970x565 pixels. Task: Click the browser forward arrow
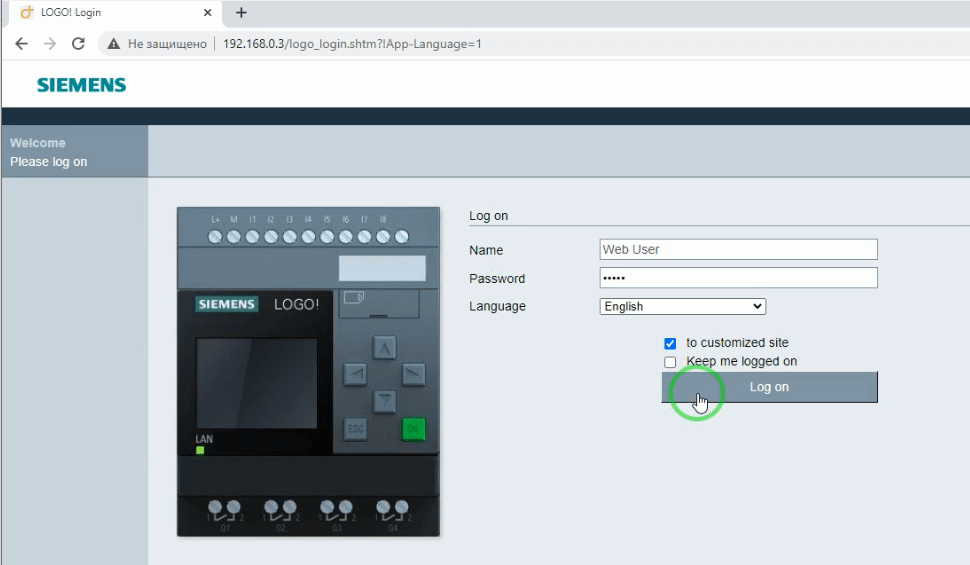tap(50, 44)
